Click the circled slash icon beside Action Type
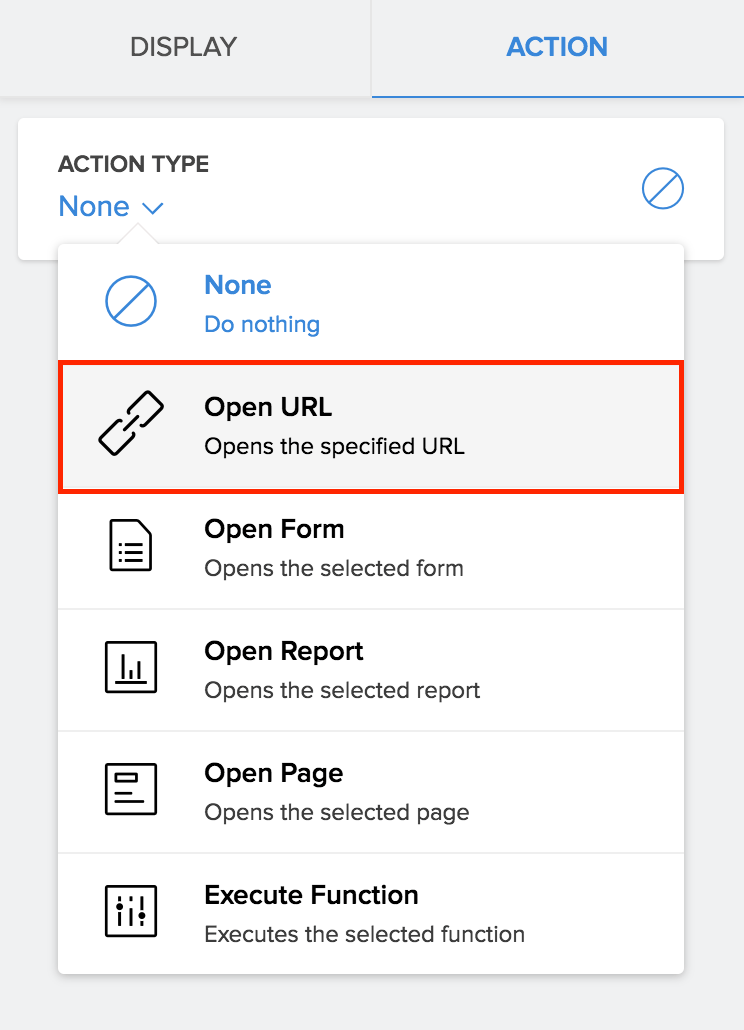 tap(662, 188)
